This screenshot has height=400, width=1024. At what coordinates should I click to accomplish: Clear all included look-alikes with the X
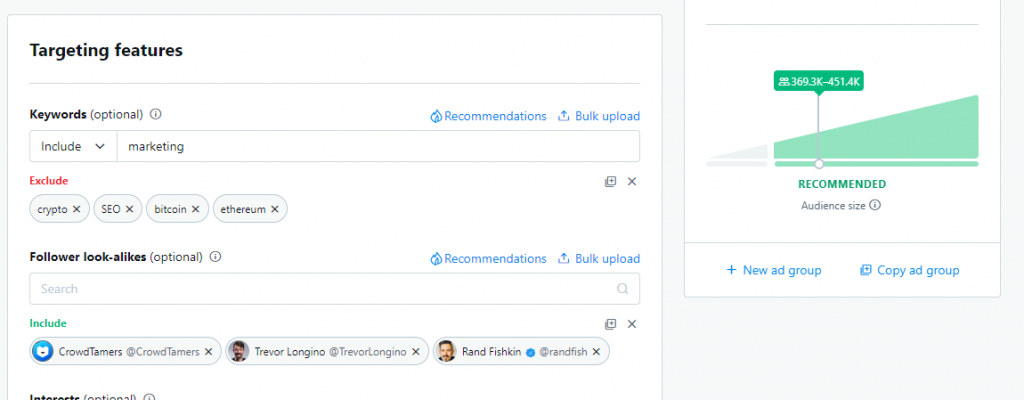point(632,324)
